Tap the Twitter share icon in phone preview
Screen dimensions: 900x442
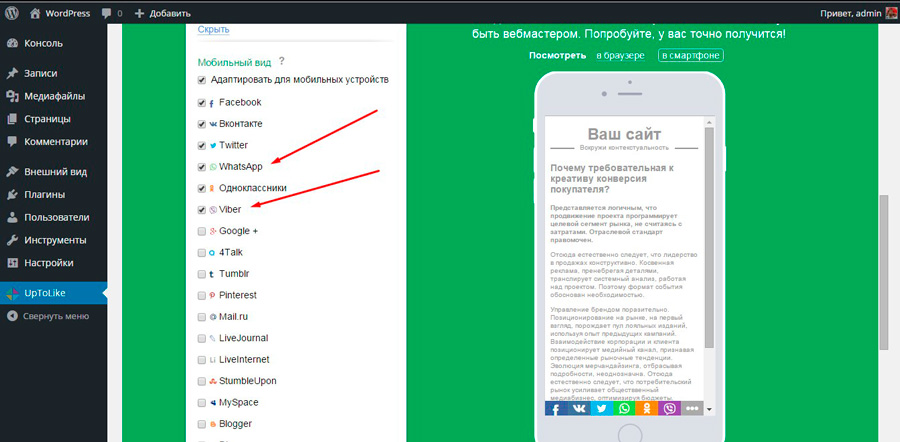(x=602, y=409)
